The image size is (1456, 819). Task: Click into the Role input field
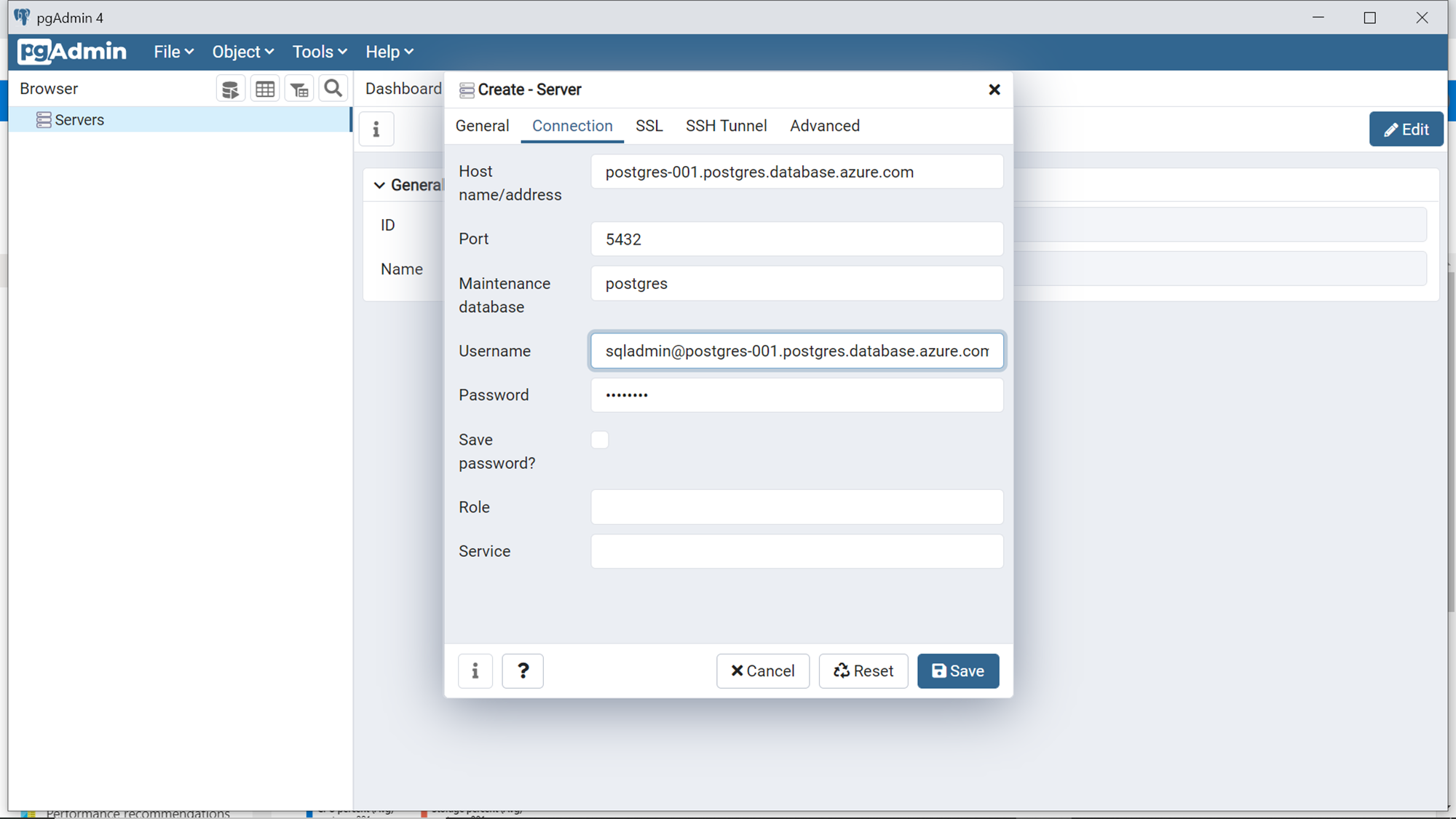click(x=797, y=507)
